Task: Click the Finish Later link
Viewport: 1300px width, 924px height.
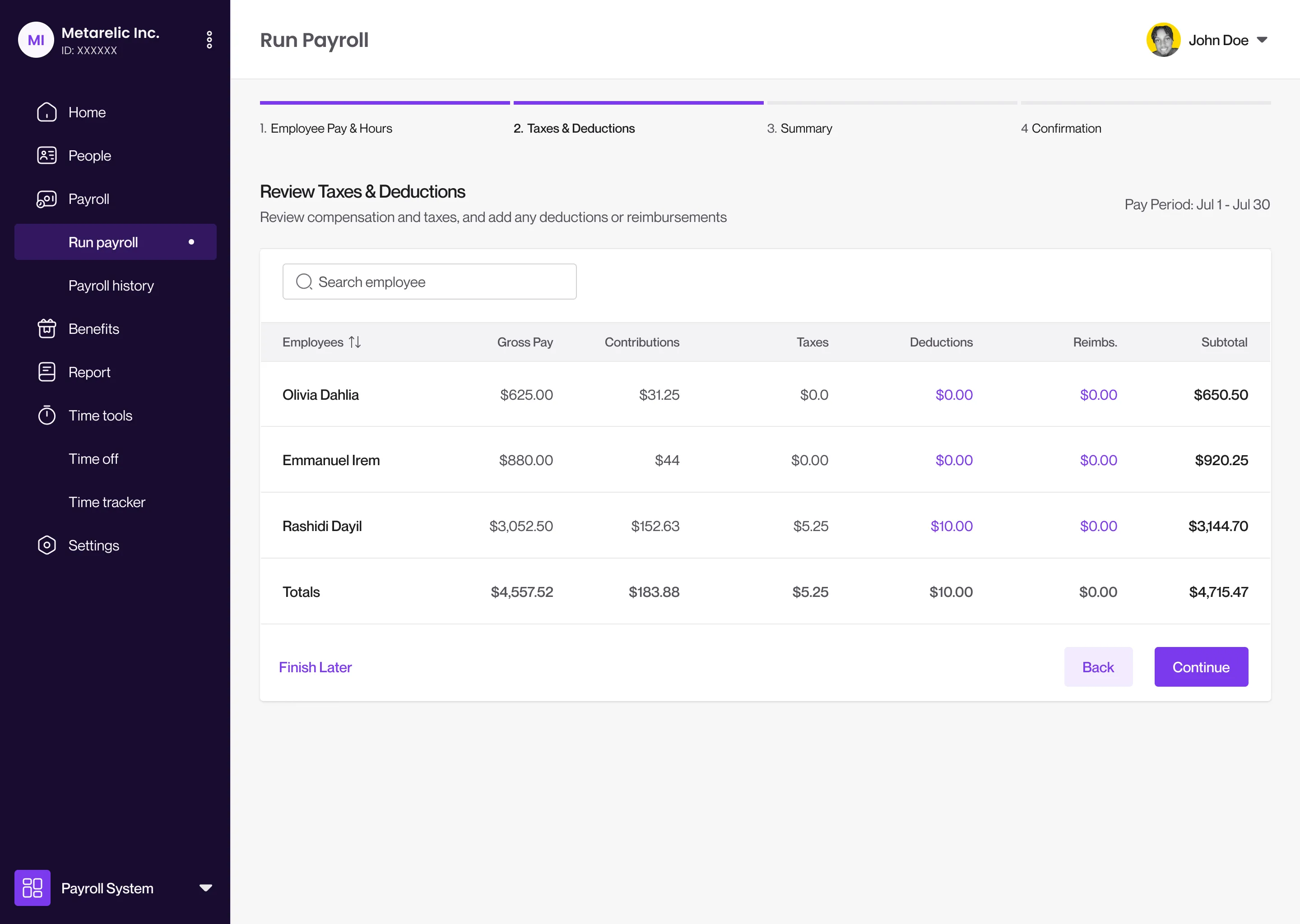Action: [316, 667]
